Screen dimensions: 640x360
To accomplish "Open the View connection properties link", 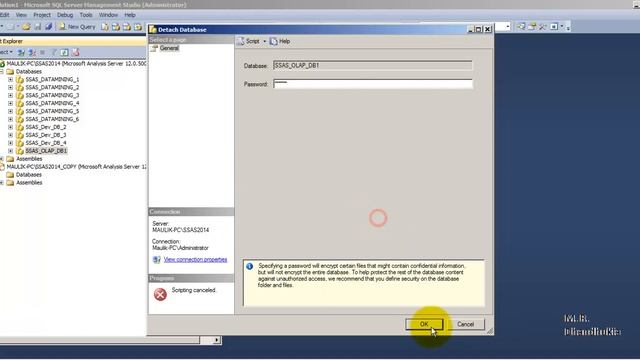I will pos(195,260).
